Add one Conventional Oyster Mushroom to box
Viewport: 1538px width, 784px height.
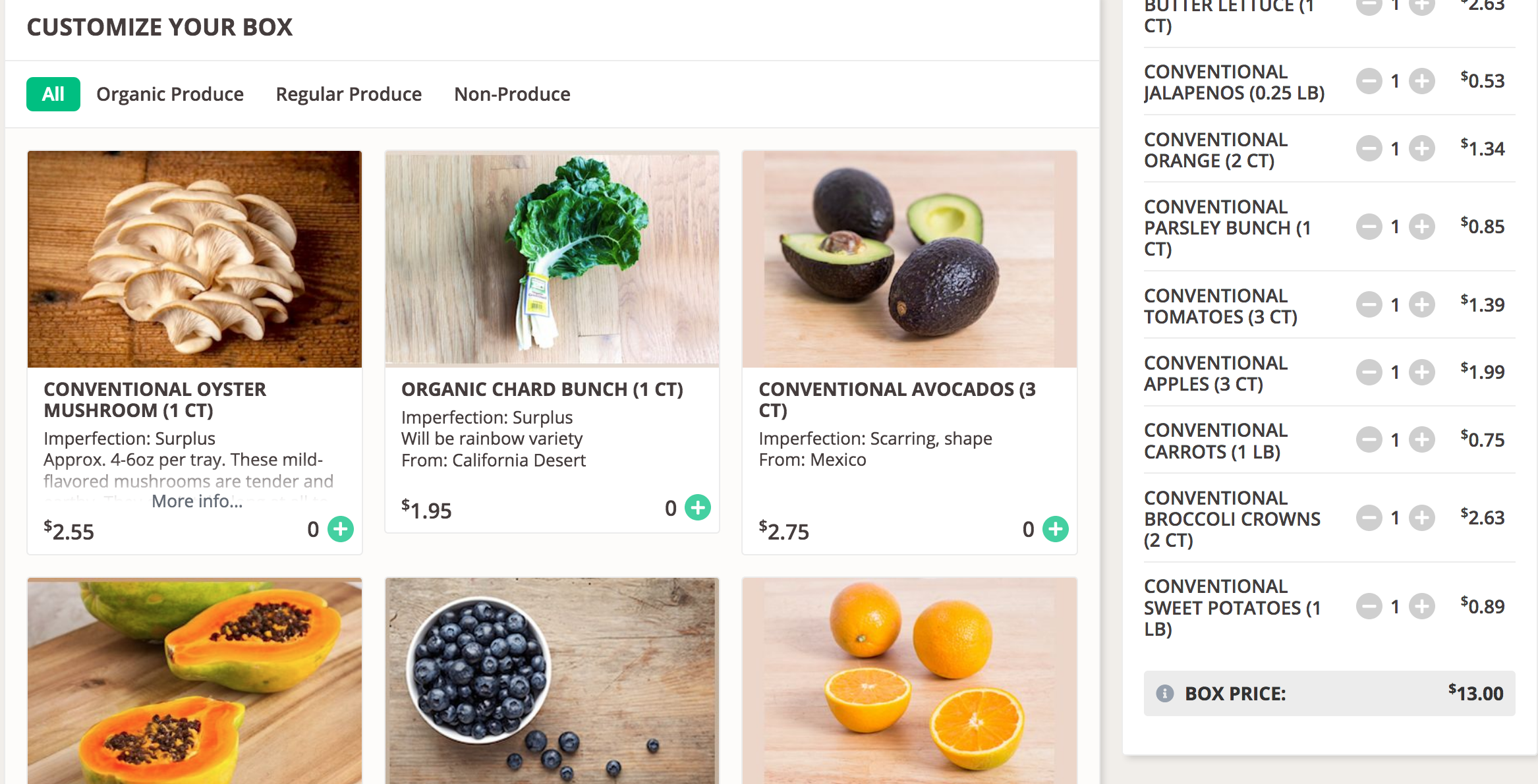click(x=341, y=529)
